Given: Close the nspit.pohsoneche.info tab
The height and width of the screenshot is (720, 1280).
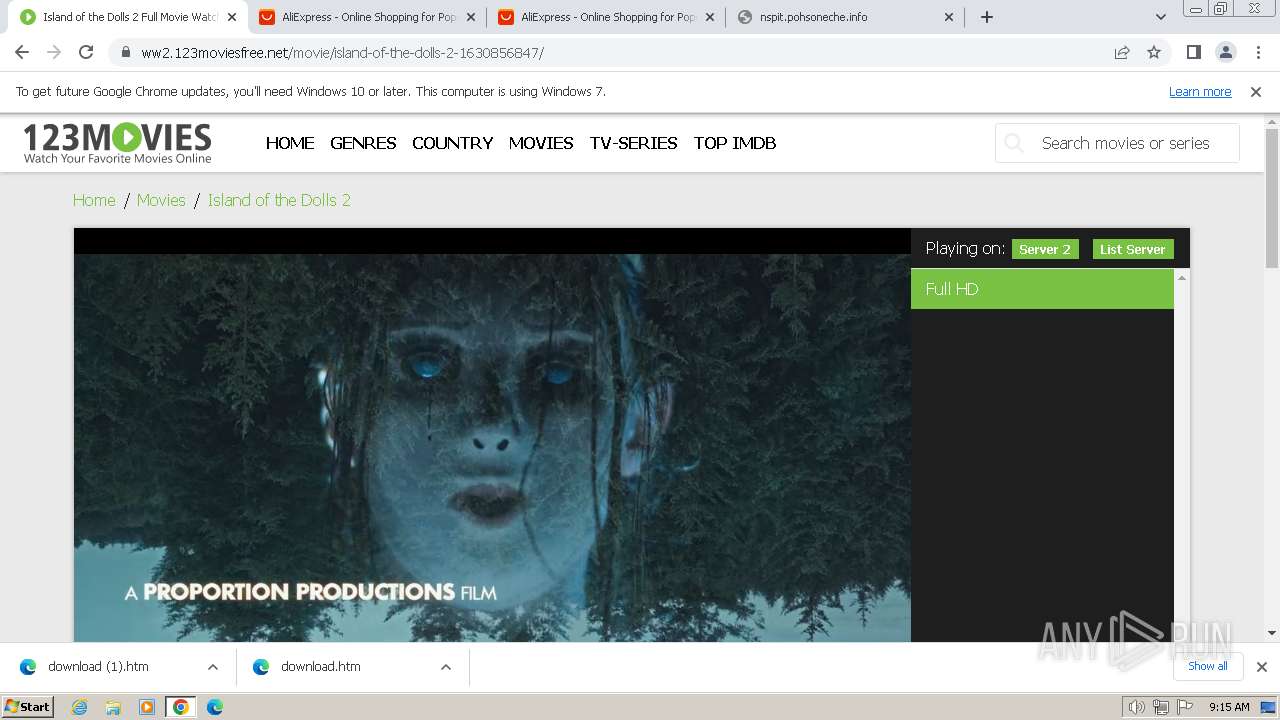Looking at the screenshot, I should (949, 17).
